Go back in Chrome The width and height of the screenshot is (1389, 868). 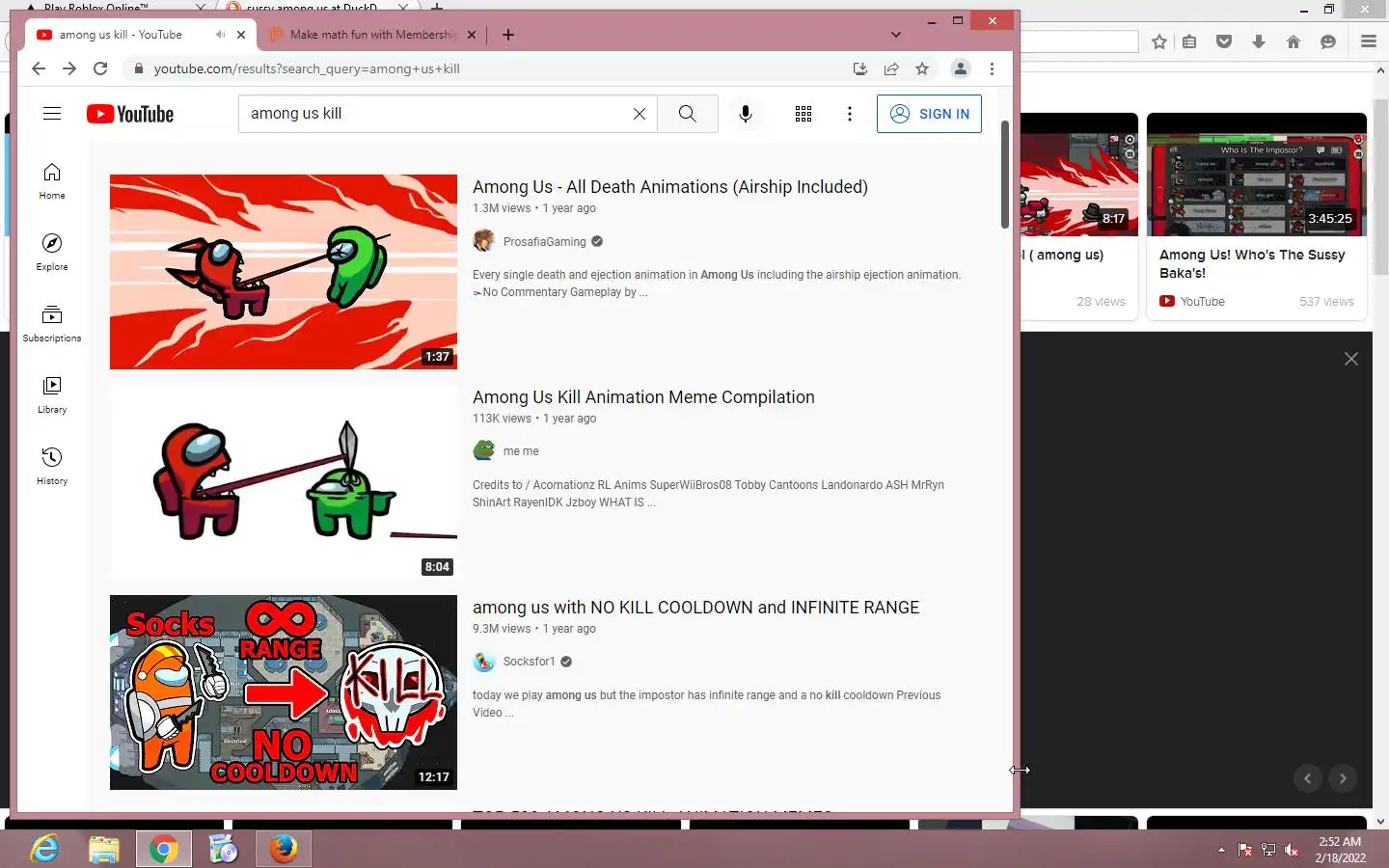coord(39,68)
